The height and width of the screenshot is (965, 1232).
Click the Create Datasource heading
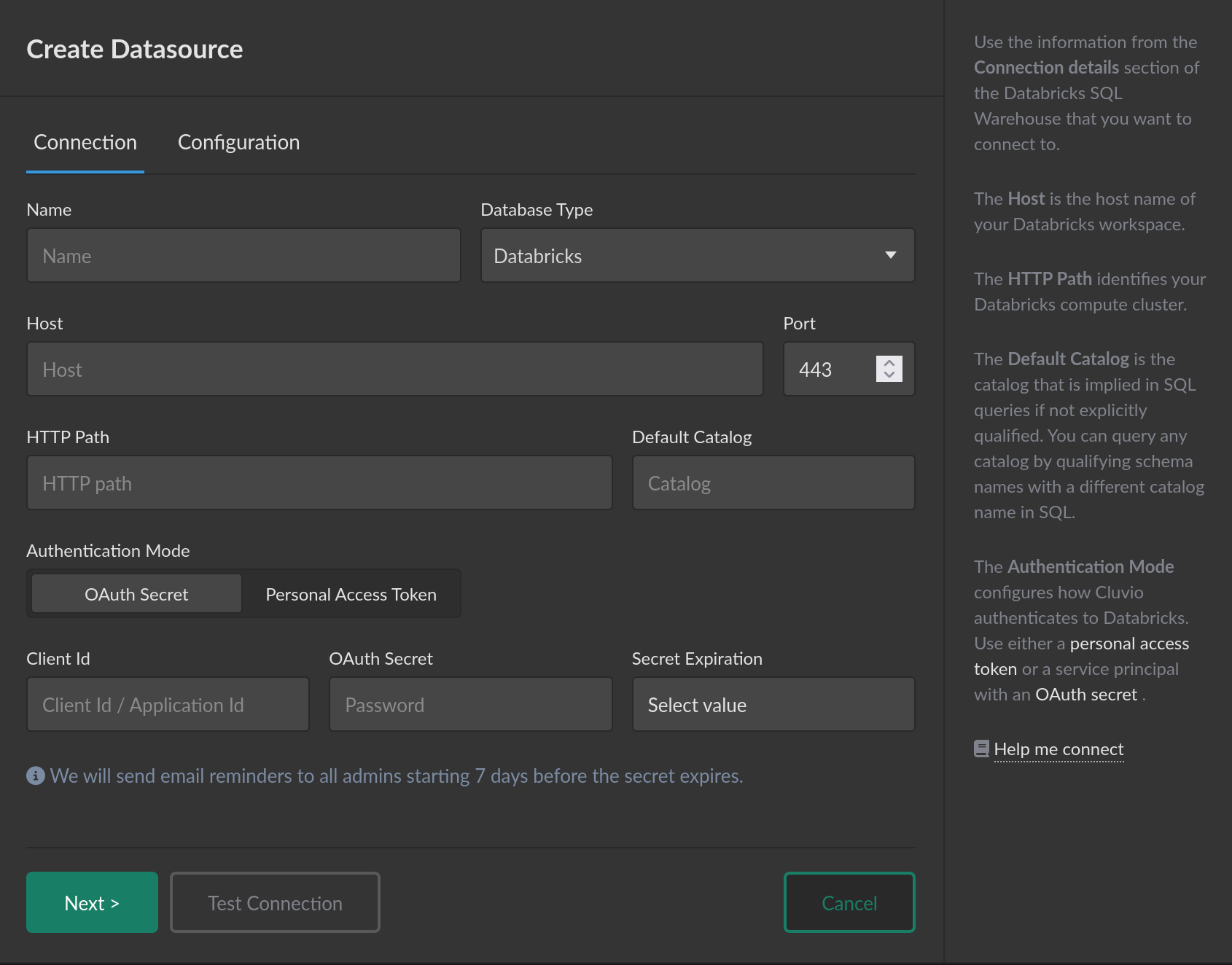135,49
